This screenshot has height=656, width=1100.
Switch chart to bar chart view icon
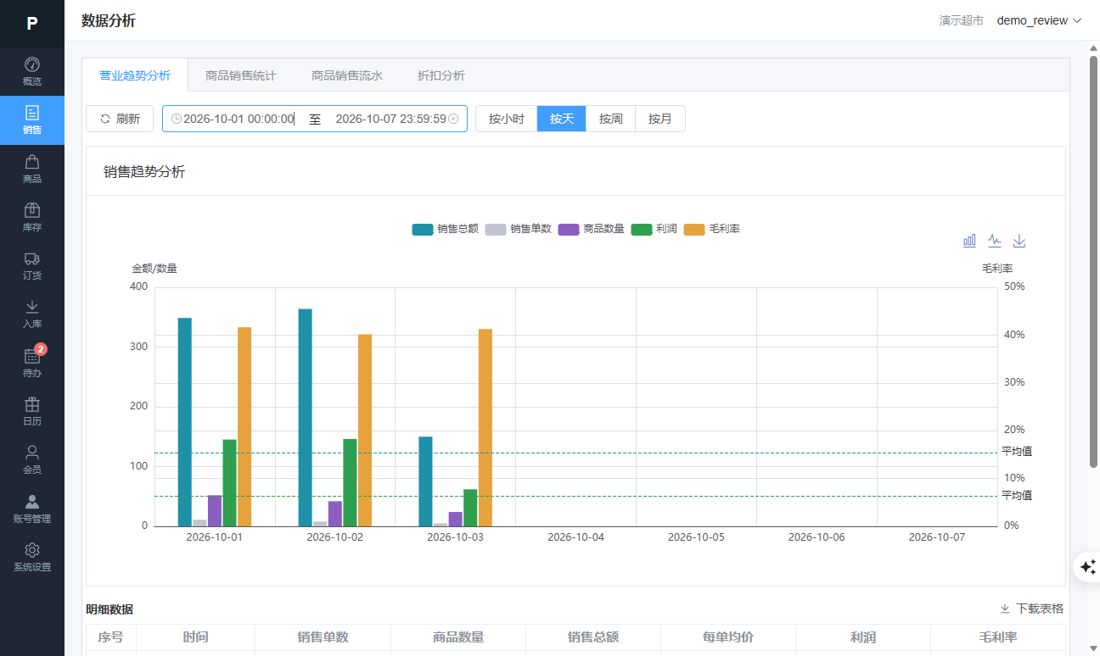pos(969,241)
